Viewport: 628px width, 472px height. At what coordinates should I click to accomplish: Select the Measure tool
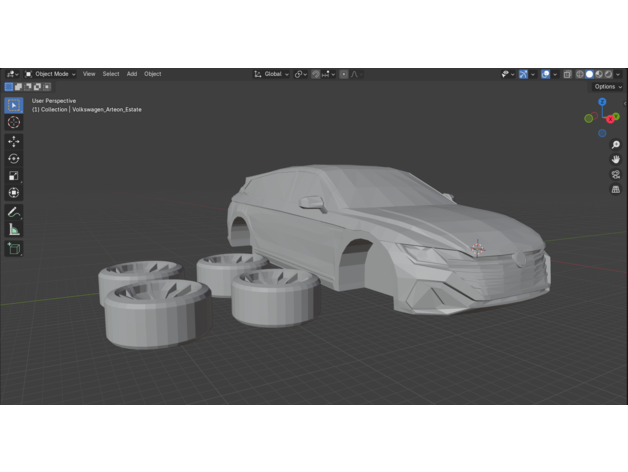14,229
